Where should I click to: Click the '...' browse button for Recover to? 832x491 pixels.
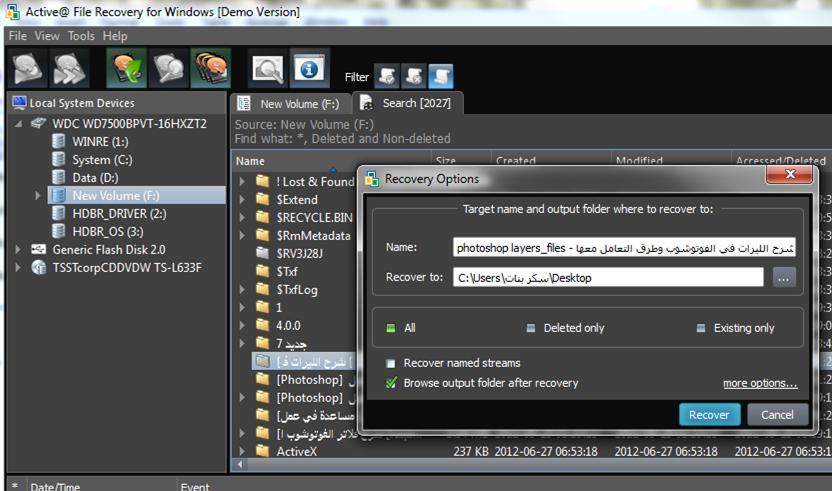(783, 278)
